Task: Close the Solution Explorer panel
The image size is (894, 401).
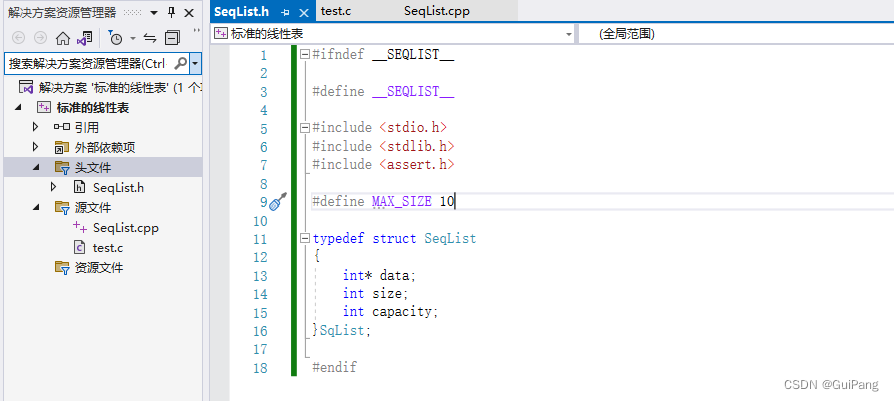Action: (189, 13)
